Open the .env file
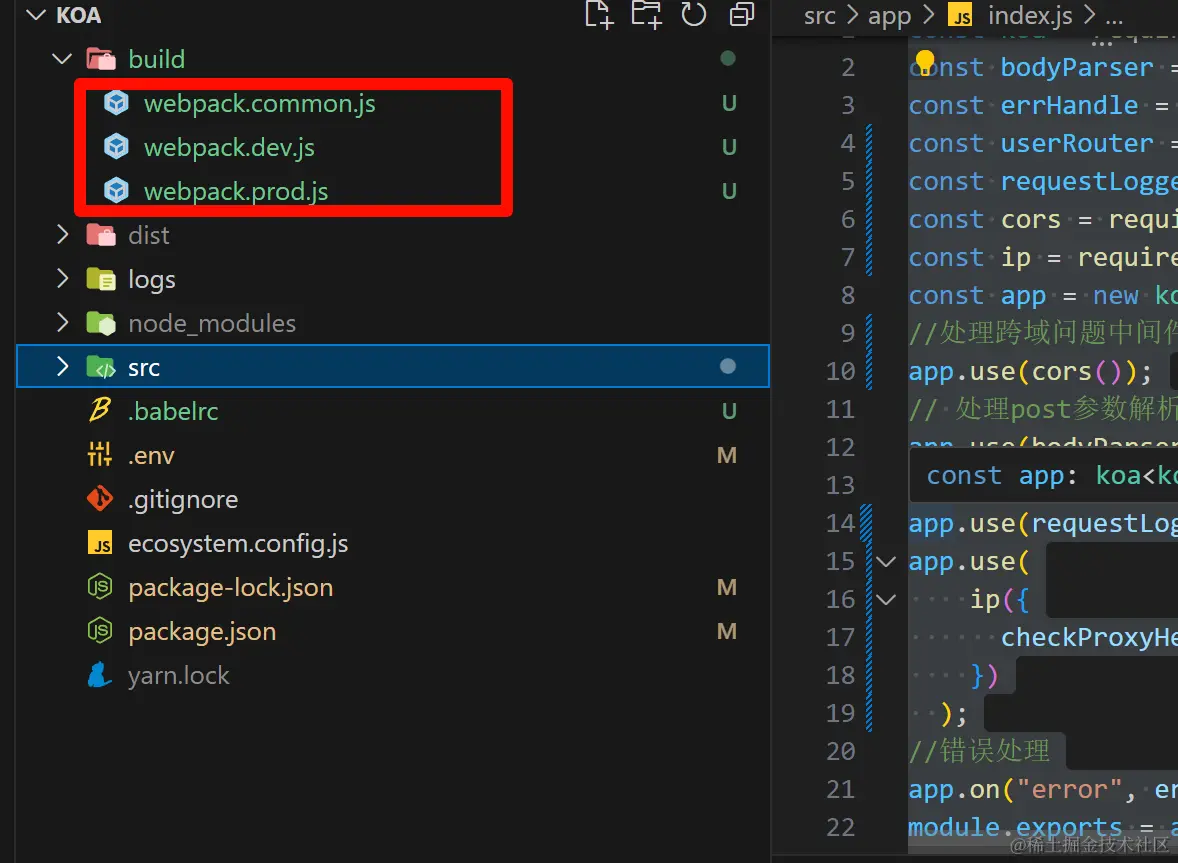1178x863 pixels. (151, 455)
